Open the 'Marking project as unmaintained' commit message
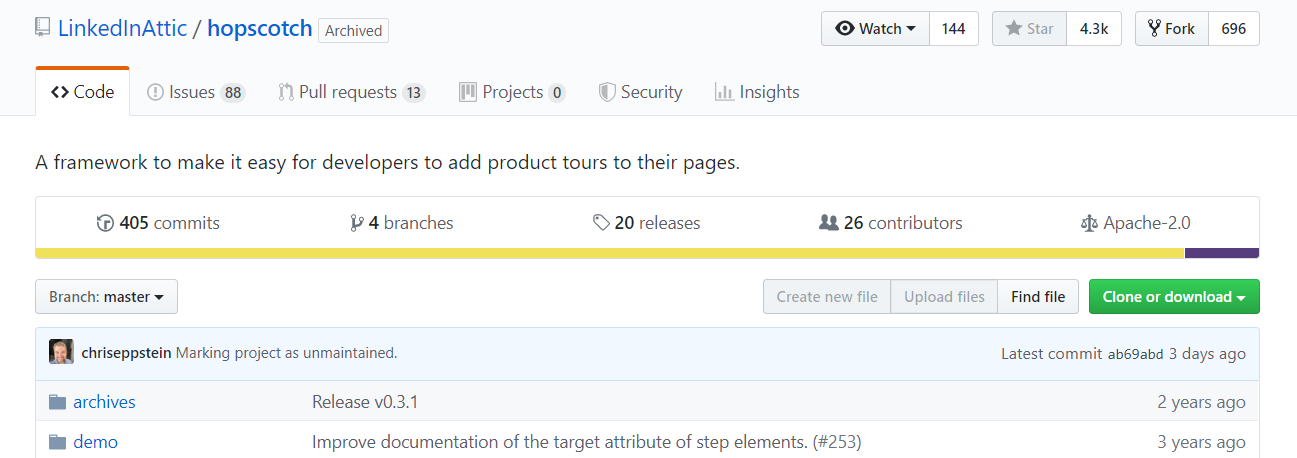Viewport: 1297px width, 458px height. click(287, 353)
